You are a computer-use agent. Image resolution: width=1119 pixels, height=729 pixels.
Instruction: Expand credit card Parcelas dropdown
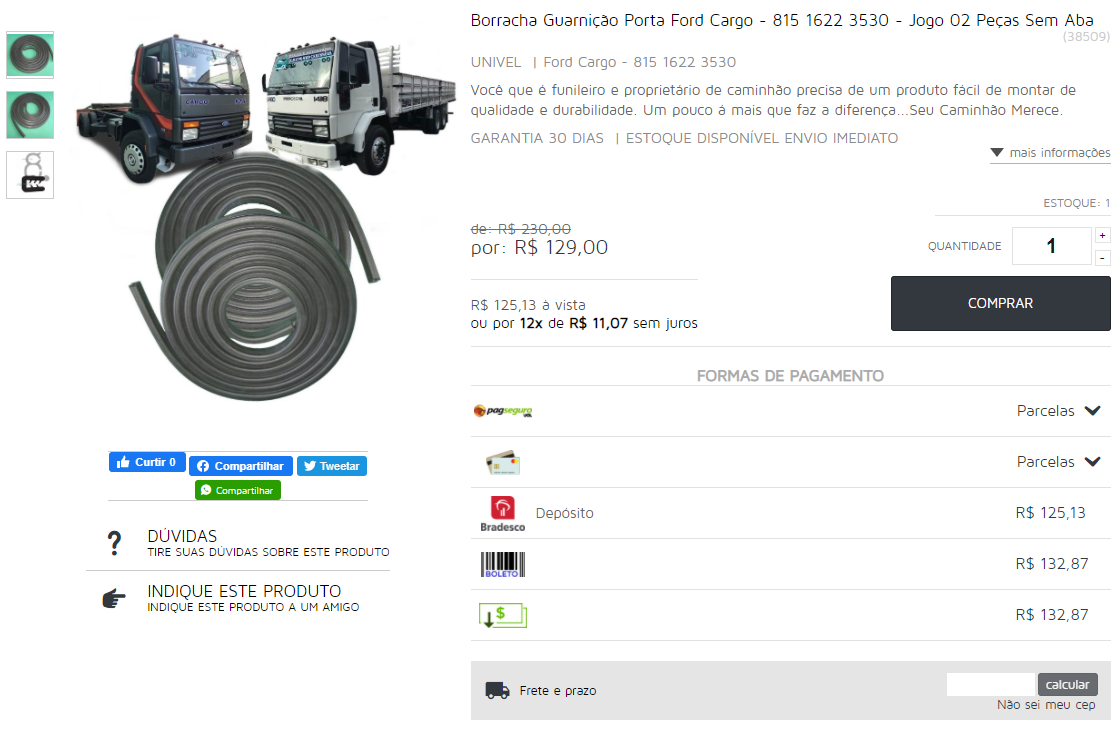point(1058,462)
